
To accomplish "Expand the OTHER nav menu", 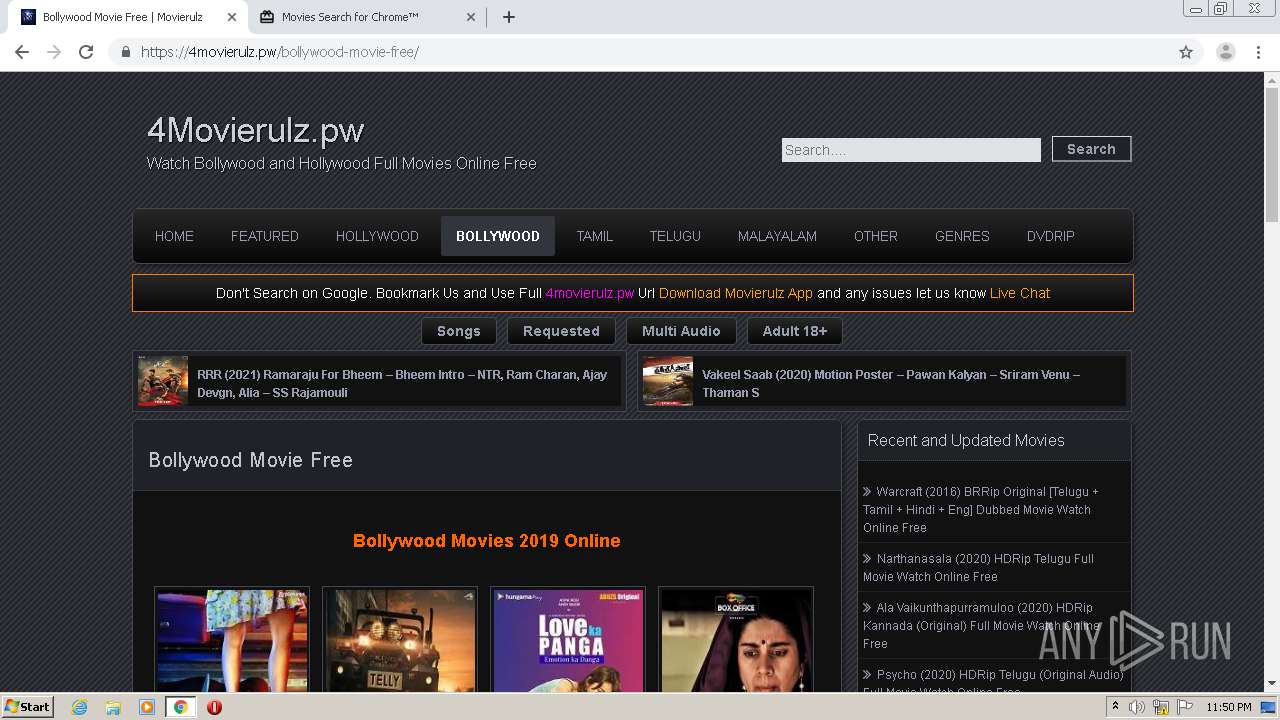I will point(876,236).
